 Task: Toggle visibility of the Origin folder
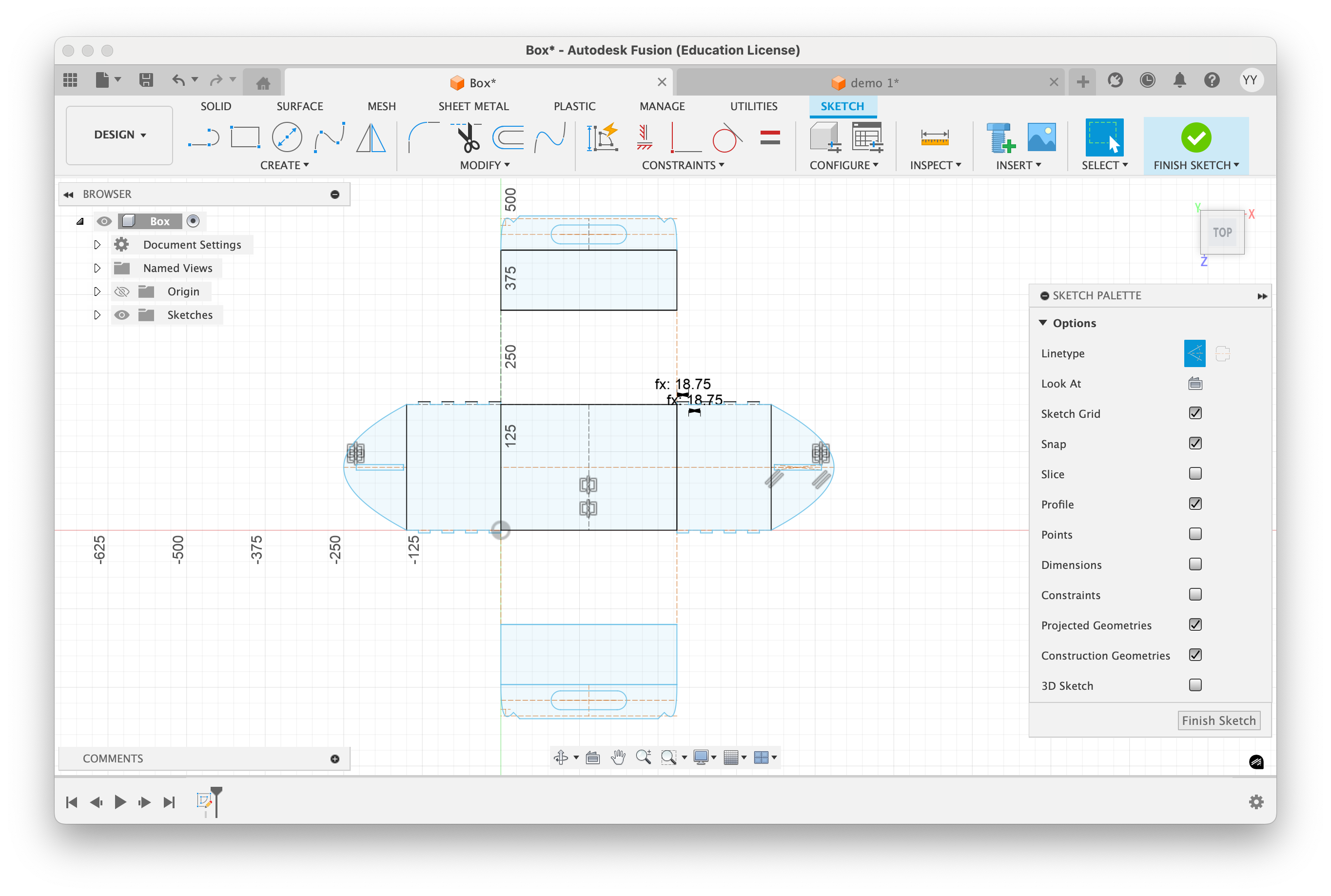tap(122, 292)
